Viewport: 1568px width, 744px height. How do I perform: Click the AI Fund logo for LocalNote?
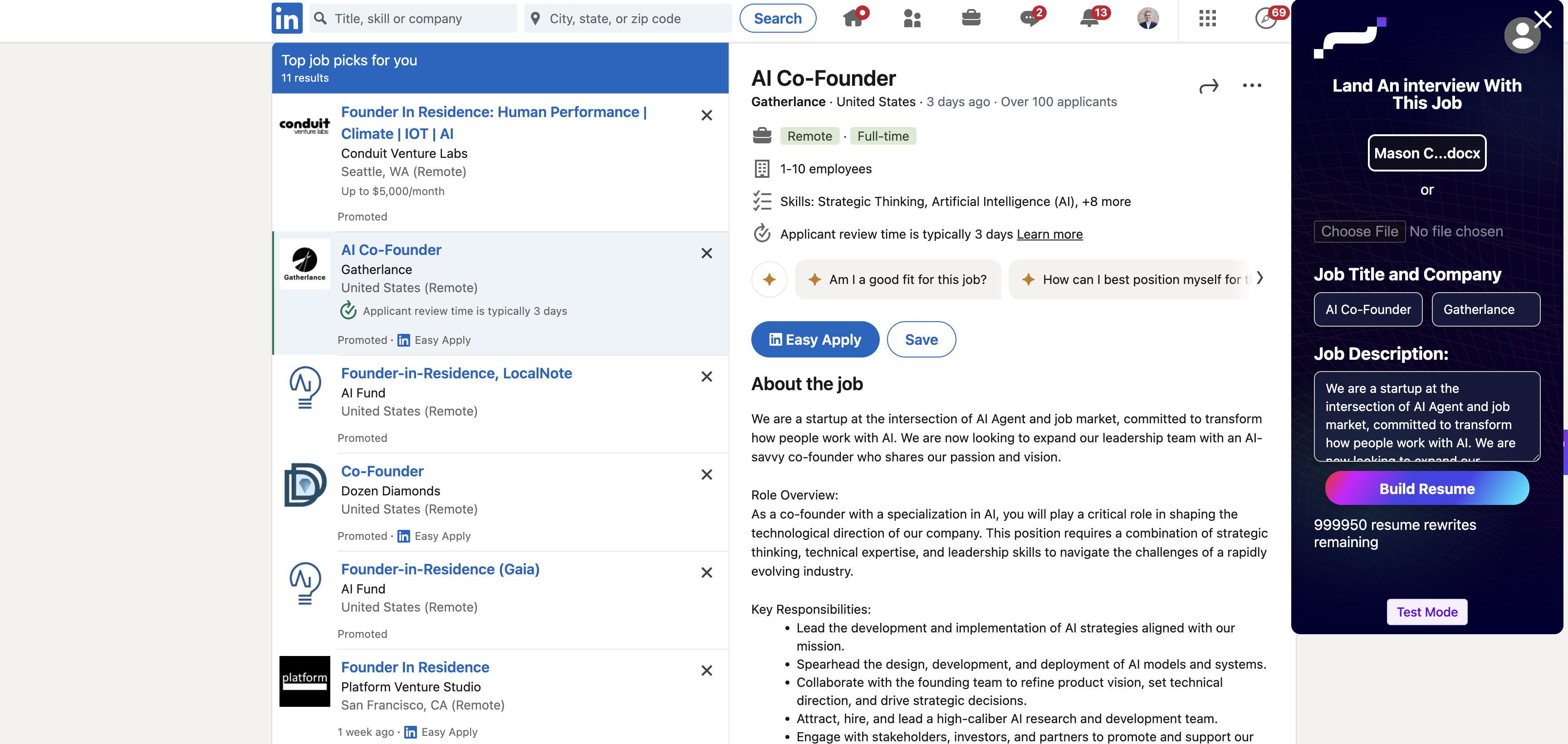tap(304, 387)
